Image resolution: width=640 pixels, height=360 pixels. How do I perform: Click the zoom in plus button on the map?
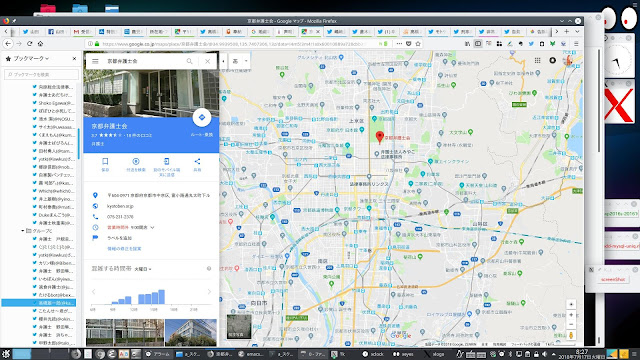coord(571,315)
